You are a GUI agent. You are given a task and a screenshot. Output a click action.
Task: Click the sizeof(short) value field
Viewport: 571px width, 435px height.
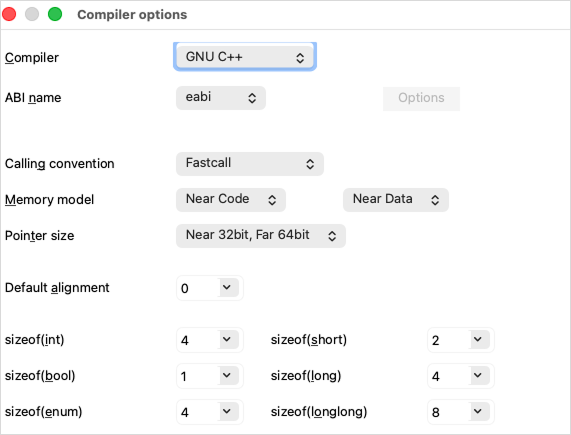click(x=449, y=340)
